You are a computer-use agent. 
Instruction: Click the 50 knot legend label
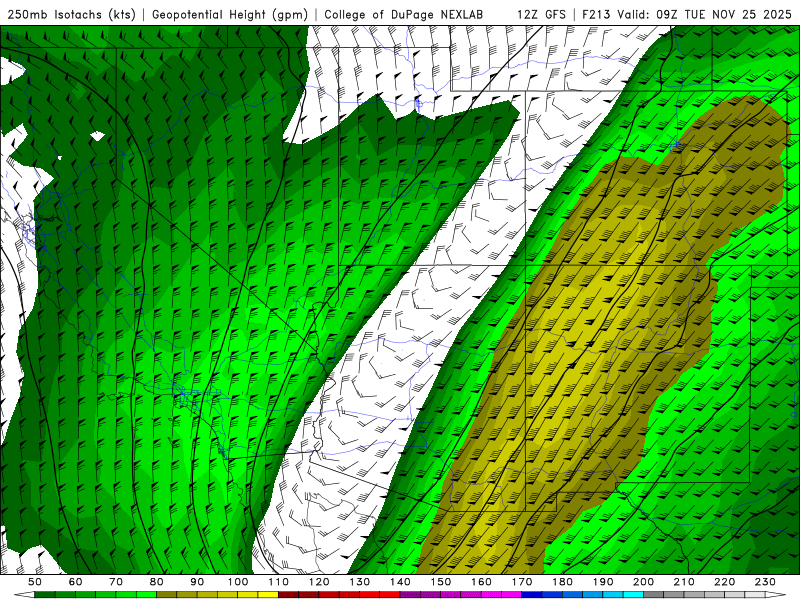pyautogui.click(x=35, y=582)
